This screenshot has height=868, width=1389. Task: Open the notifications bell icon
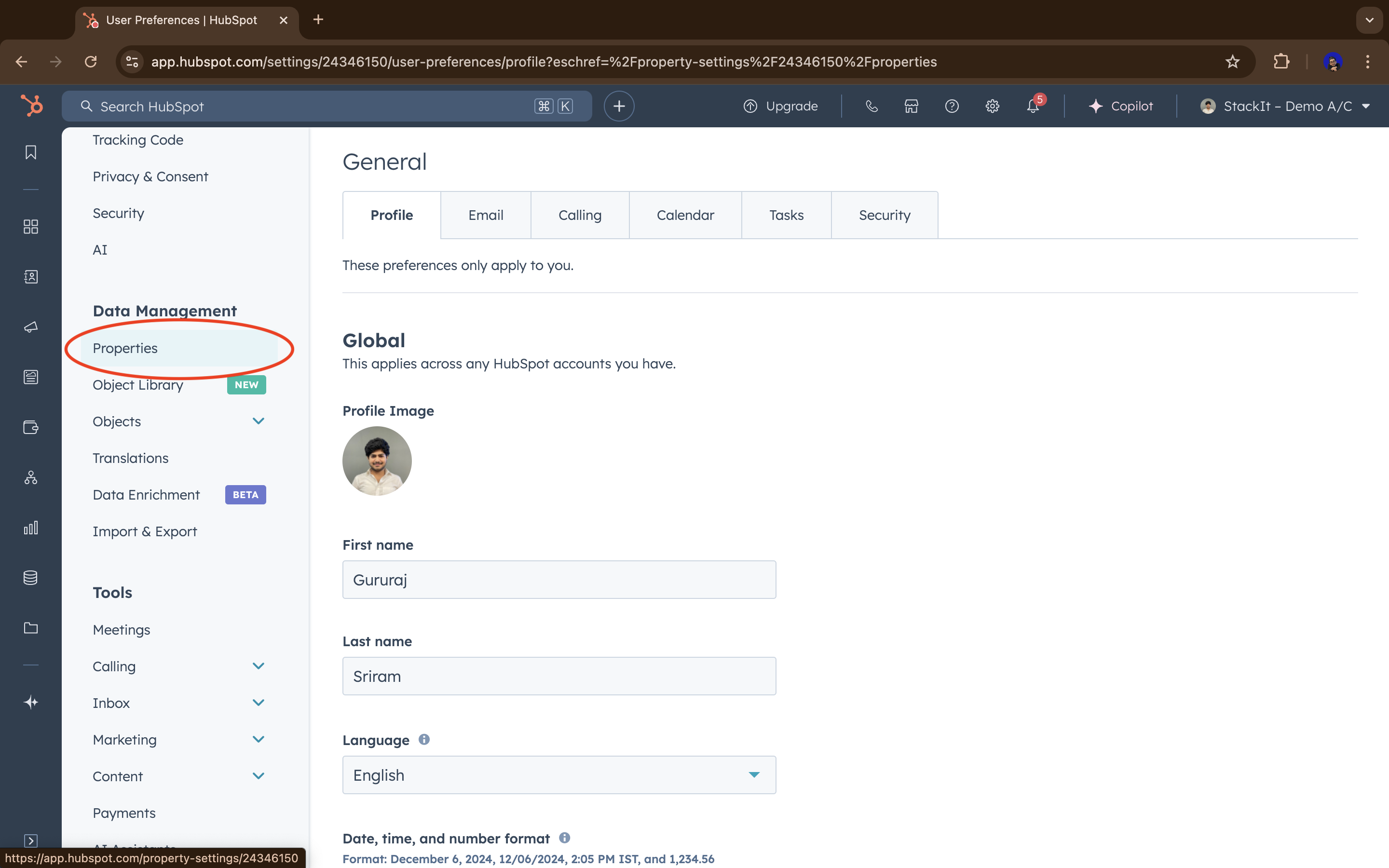[x=1033, y=106]
